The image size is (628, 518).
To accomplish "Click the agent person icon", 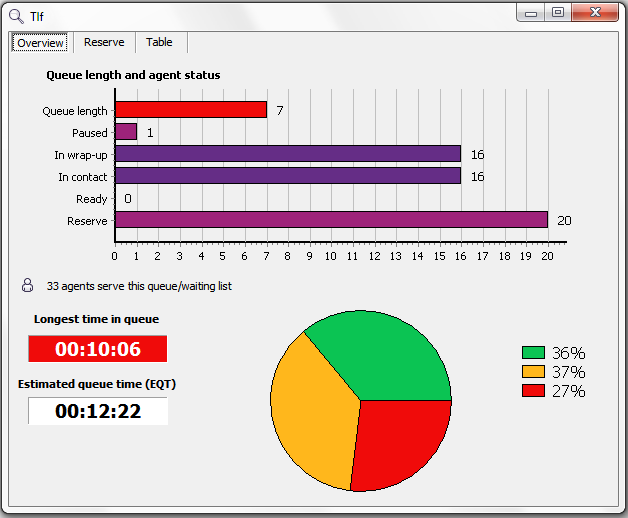I will click(27, 286).
